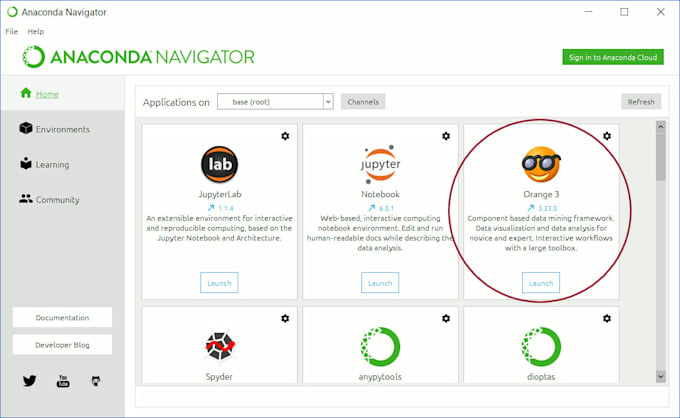Click the Environments cube icon

pos(26,128)
